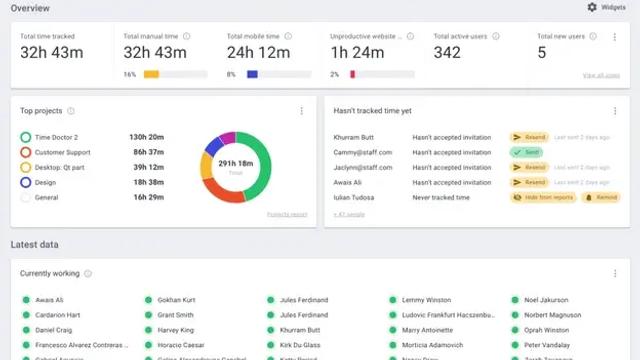Resend invitation to Awais Ali
This screenshot has width=640, height=360.
pos(529,182)
